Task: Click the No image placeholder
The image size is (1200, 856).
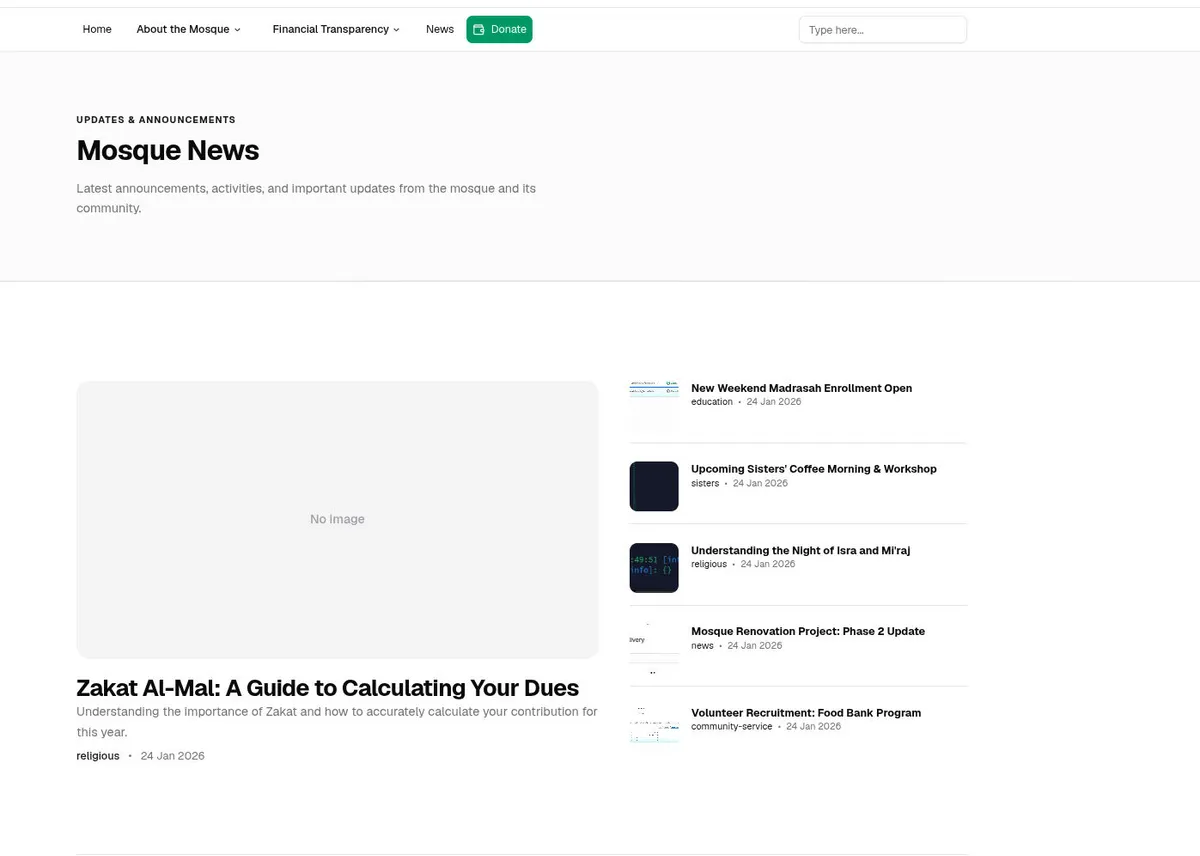Action: [337, 519]
